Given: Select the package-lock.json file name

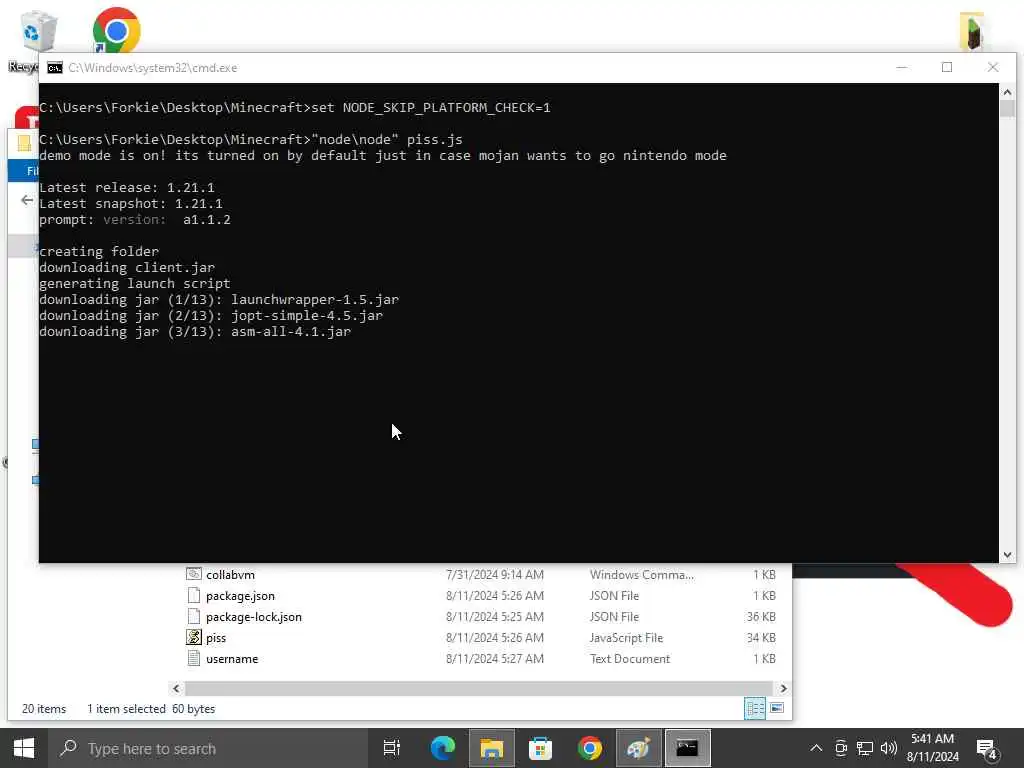Looking at the screenshot, I should click(x=253, y=616).
